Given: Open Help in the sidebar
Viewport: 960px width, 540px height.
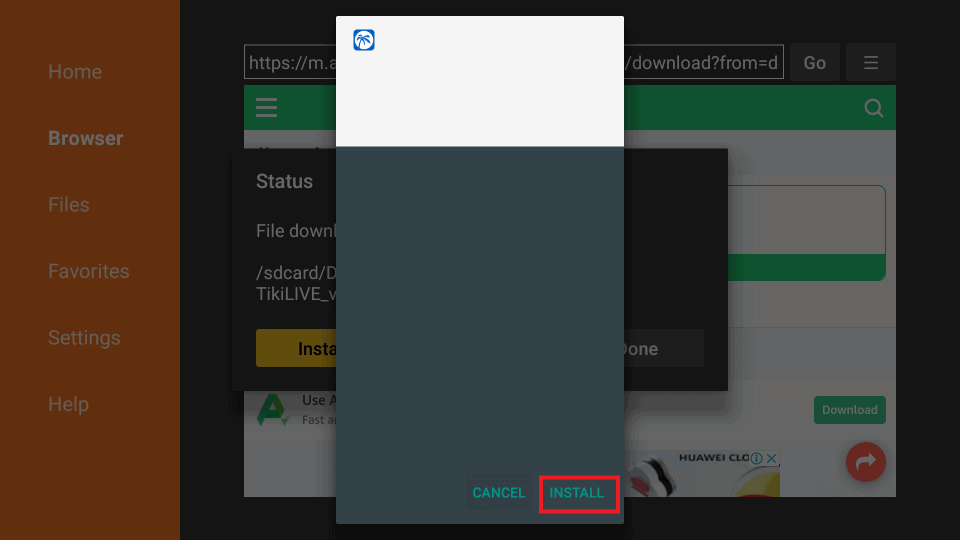Looking at the screenshot, I should click(x=69, y=404).
